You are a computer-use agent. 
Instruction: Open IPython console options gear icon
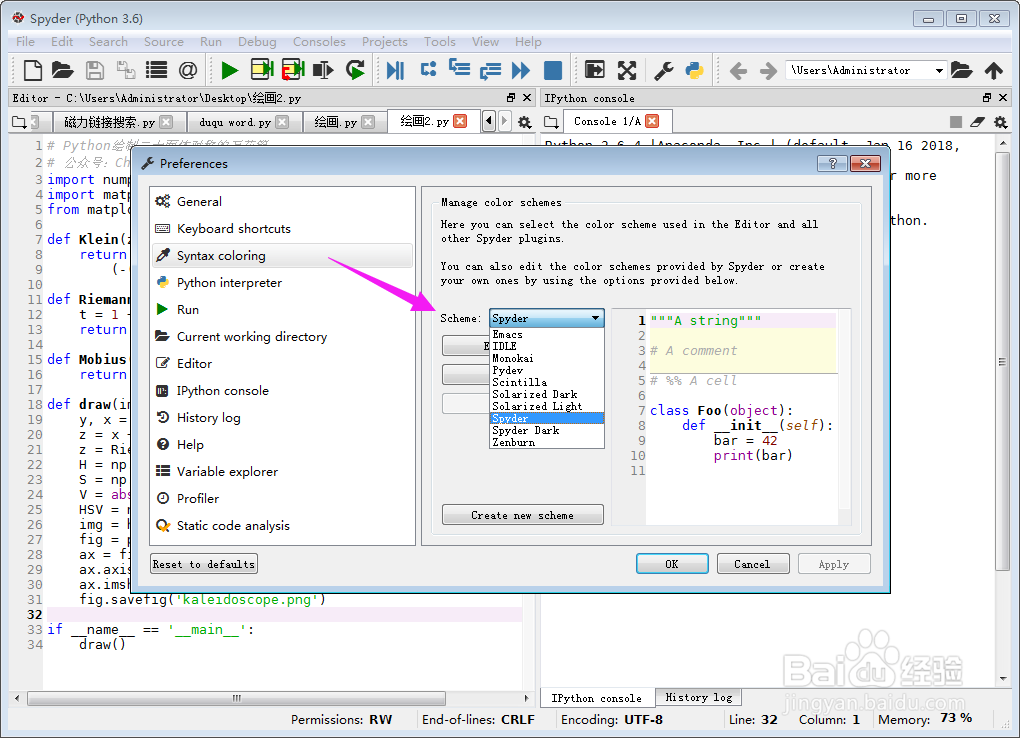point(1000,122)
